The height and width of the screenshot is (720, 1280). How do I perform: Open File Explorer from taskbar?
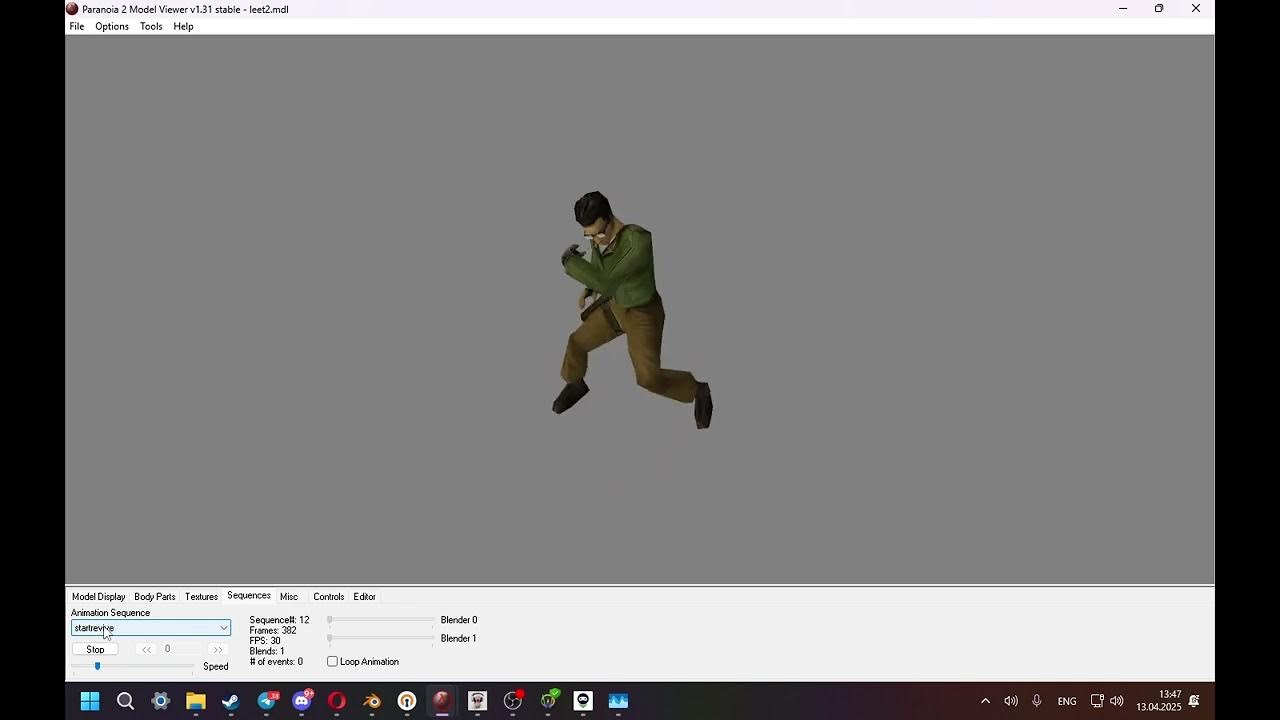click(x=195, y=701)
